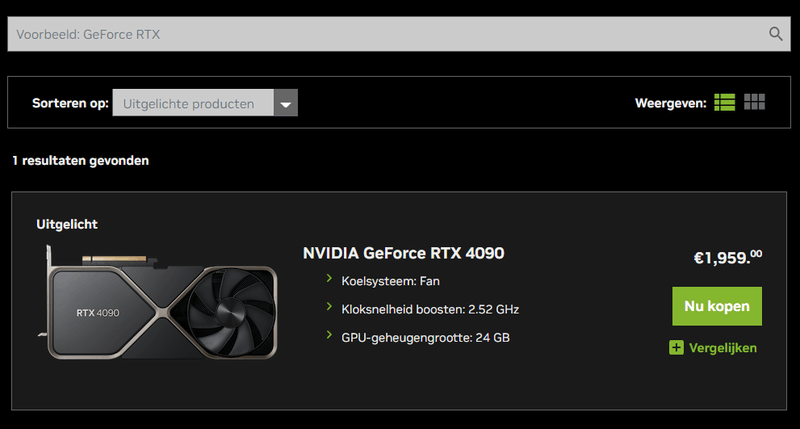Click the €1,959 price
Image resolution: width=800 pixels, height=429 pixels.
point(727,258)
